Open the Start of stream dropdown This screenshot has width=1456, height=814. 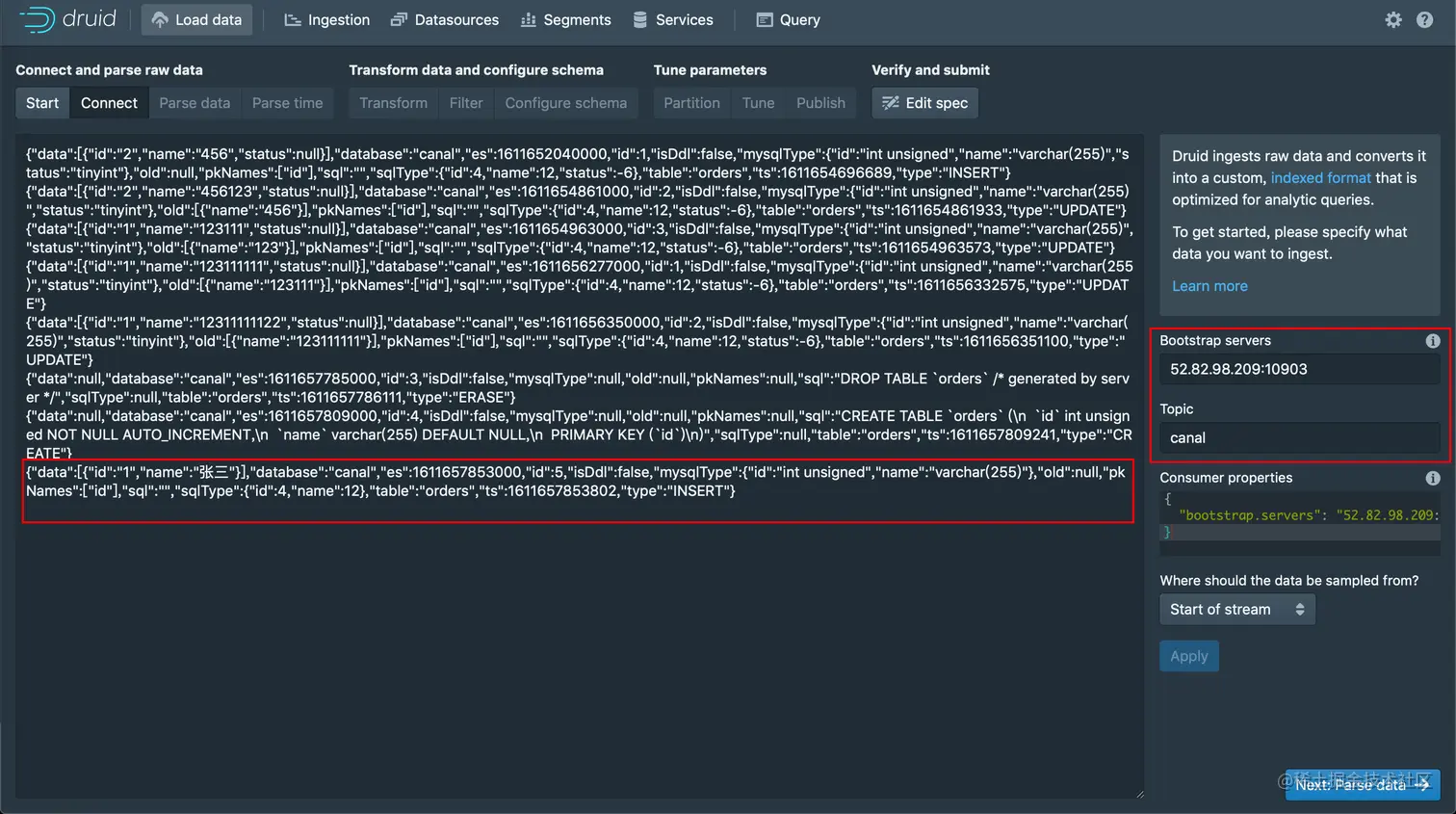(1237, 609)
